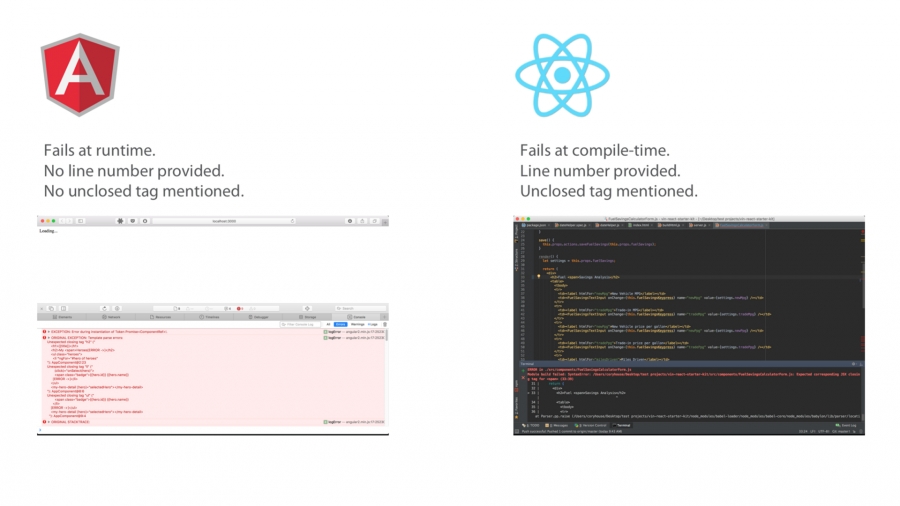Screen dimensions: 900x506
Task: Open the Safari share icon
Action: click(362, 221)
